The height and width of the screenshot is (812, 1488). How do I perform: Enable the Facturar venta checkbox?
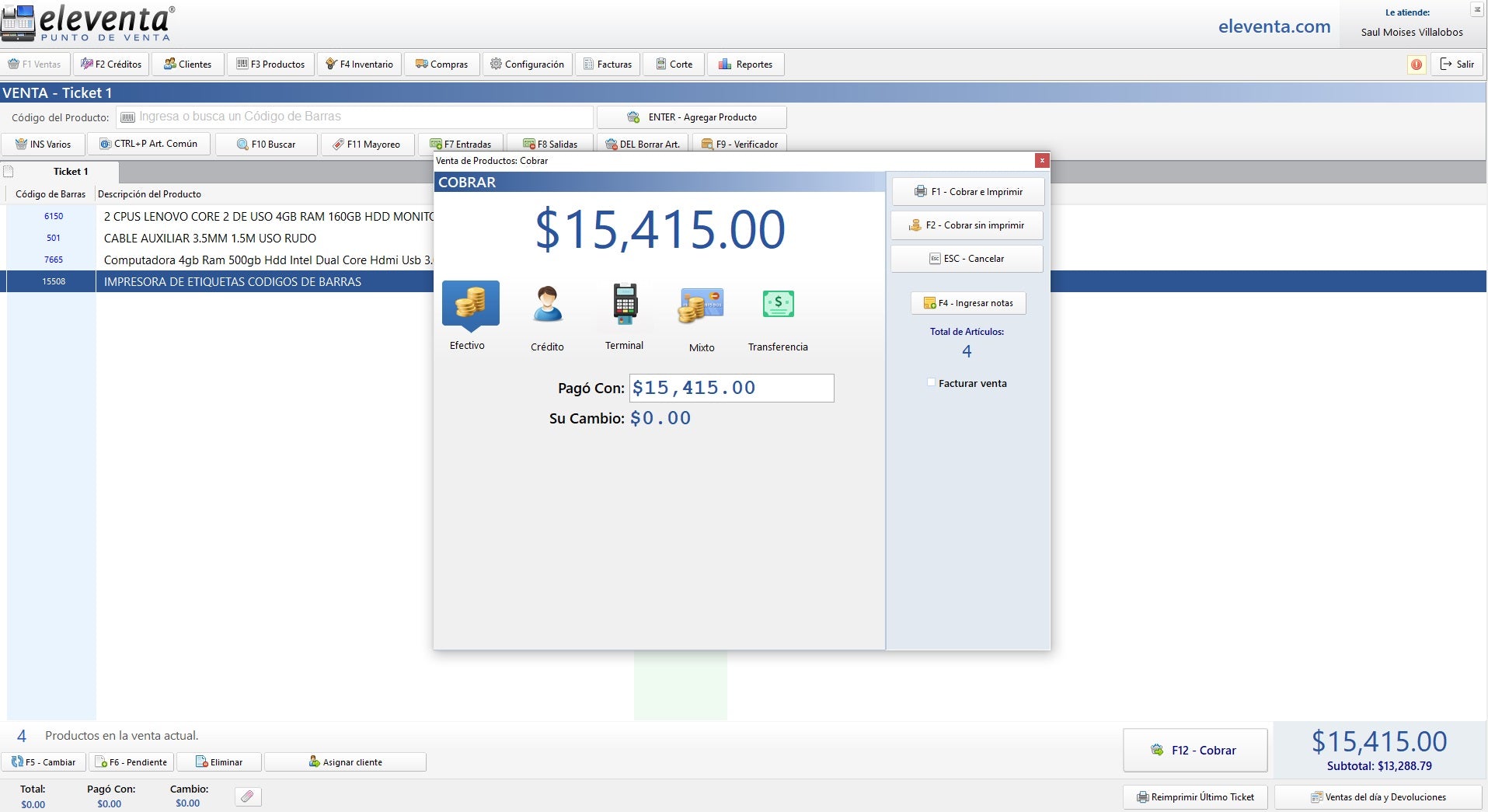coord(931,382)
